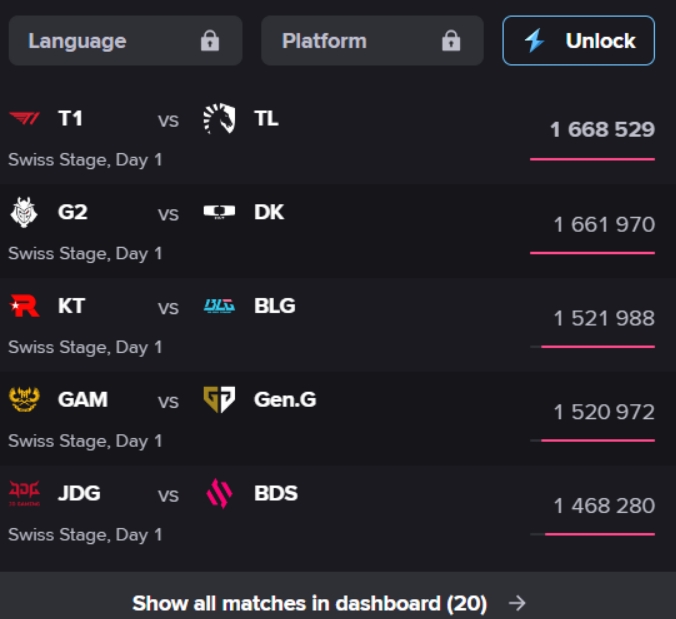Click the lock icon in the Language filter

pos(209,41)
